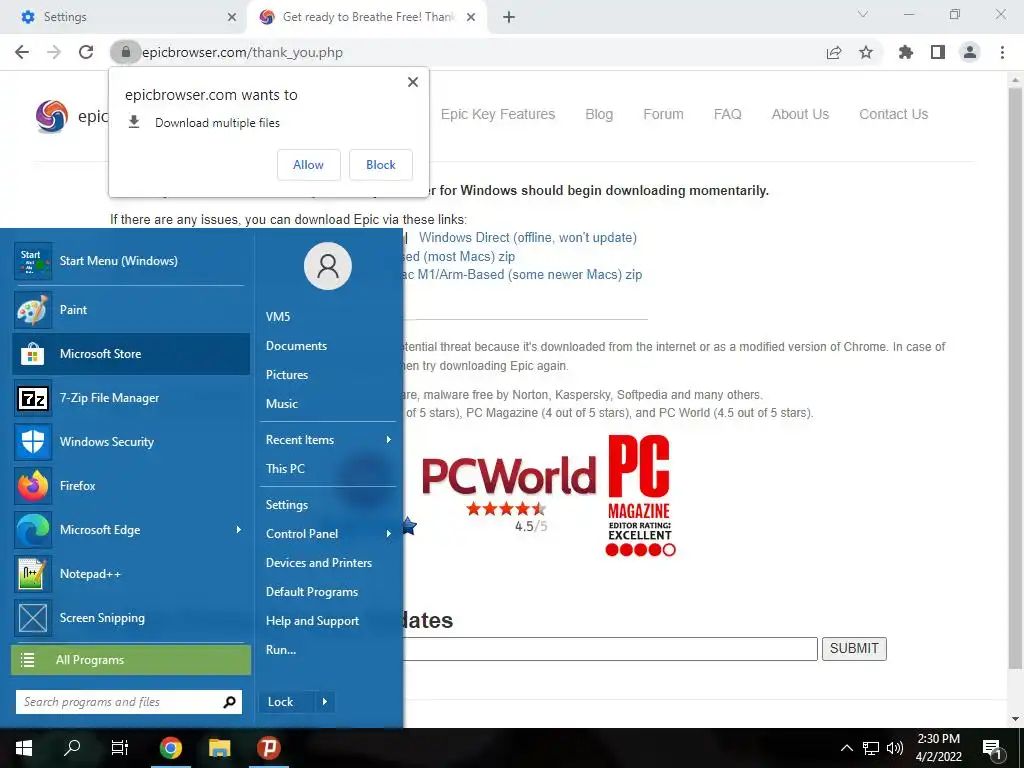
Task: Expand power options arrow beside Lock
Action: pyautogui.click(x=325, y=702)
